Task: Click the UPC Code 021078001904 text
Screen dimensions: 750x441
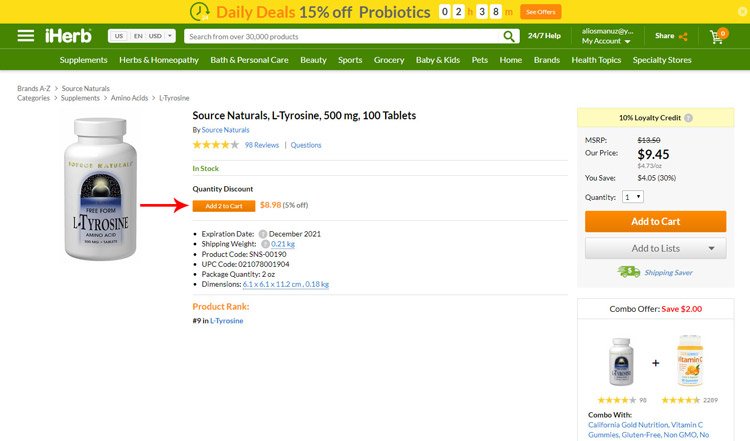Action: [x=245, y=264]
